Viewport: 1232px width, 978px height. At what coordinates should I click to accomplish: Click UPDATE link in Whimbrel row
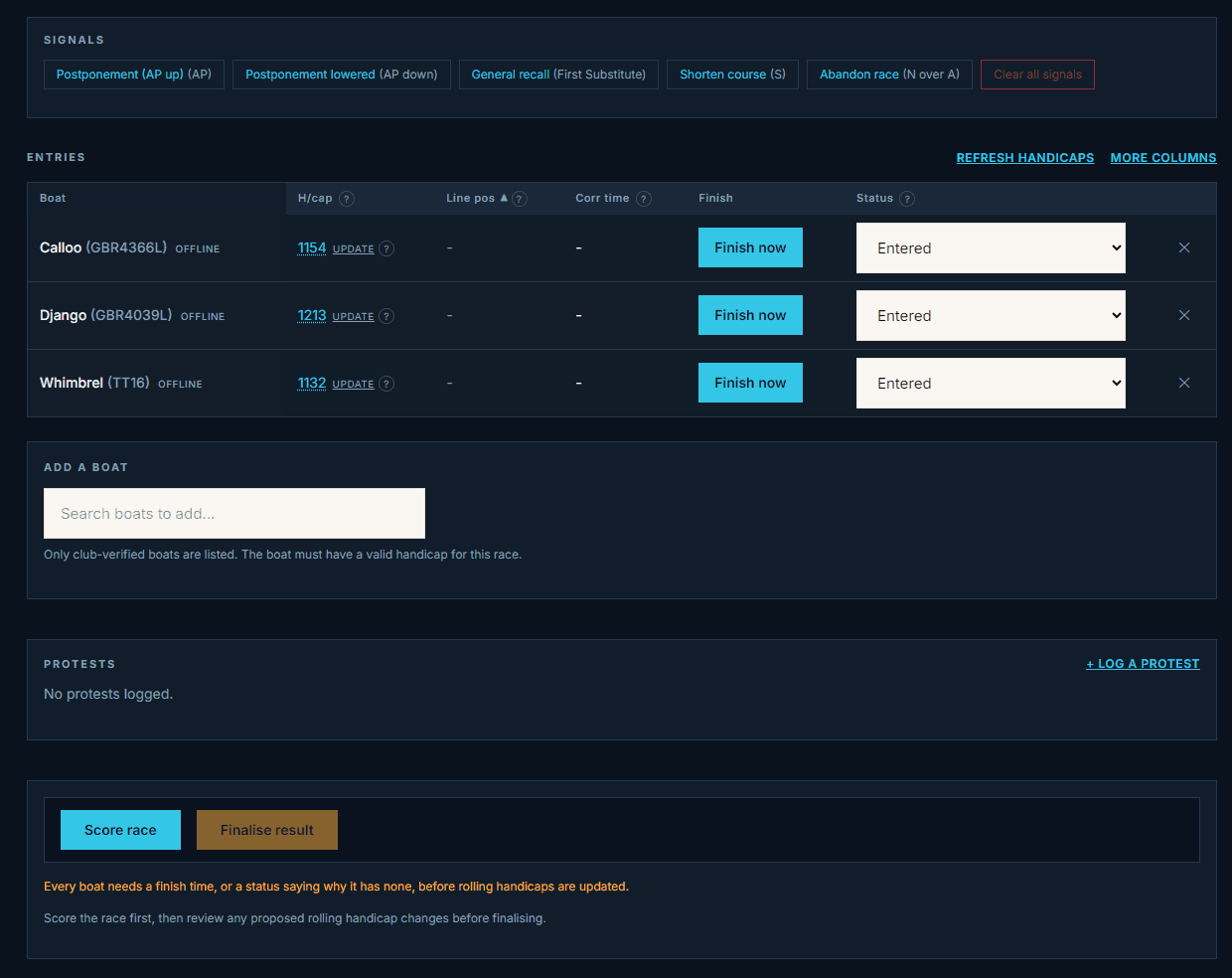point(354,385)
